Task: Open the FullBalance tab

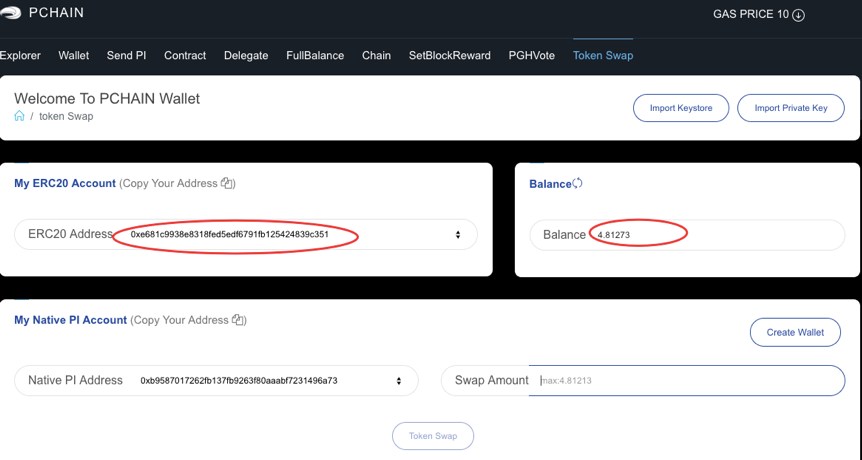Action: pyautogui.click(x=315, y=56)
